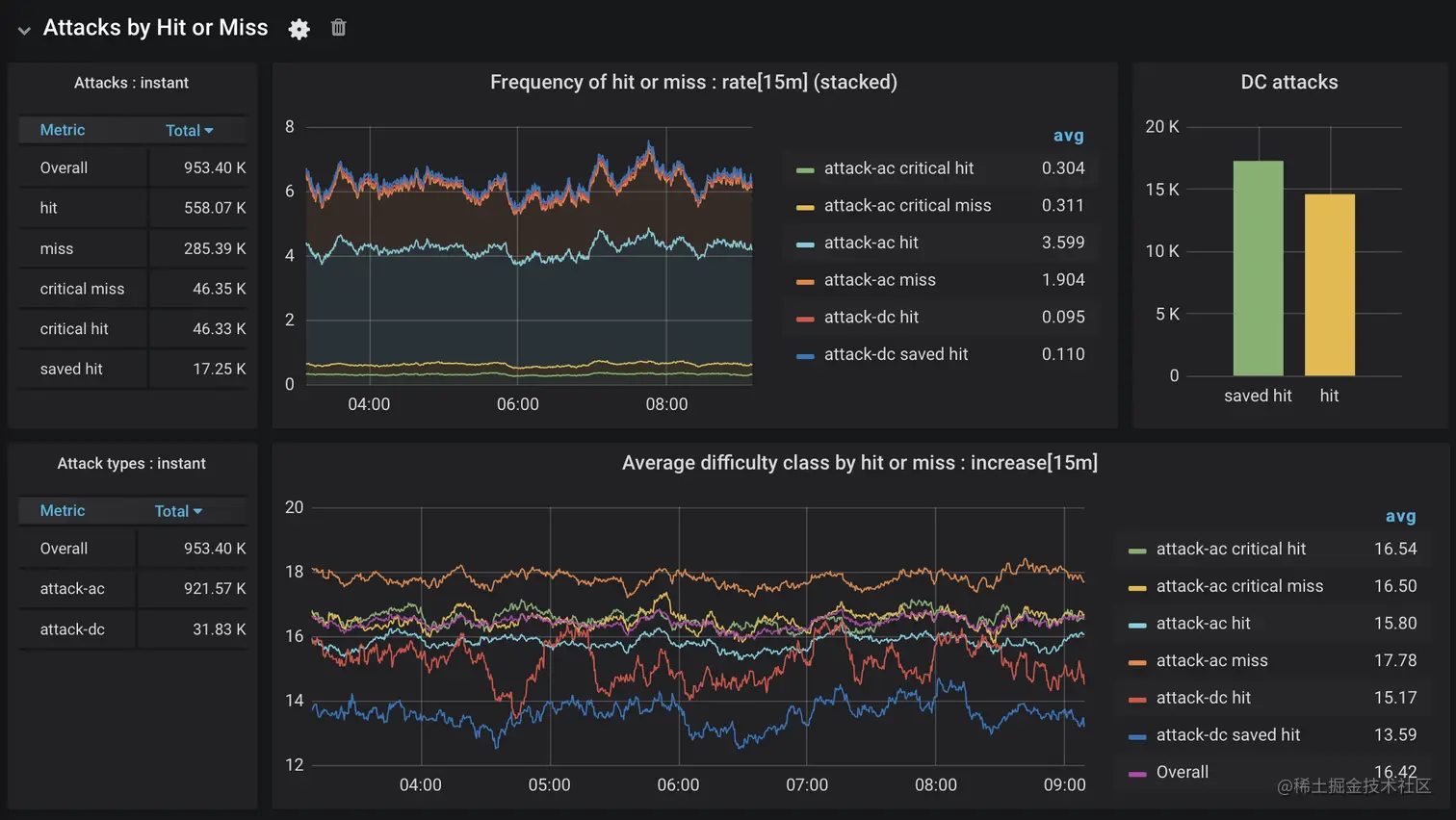Open color picker for difficulty attack-dc hit swatch
Screen dimensions: 1456x820
pos(1137,700)
